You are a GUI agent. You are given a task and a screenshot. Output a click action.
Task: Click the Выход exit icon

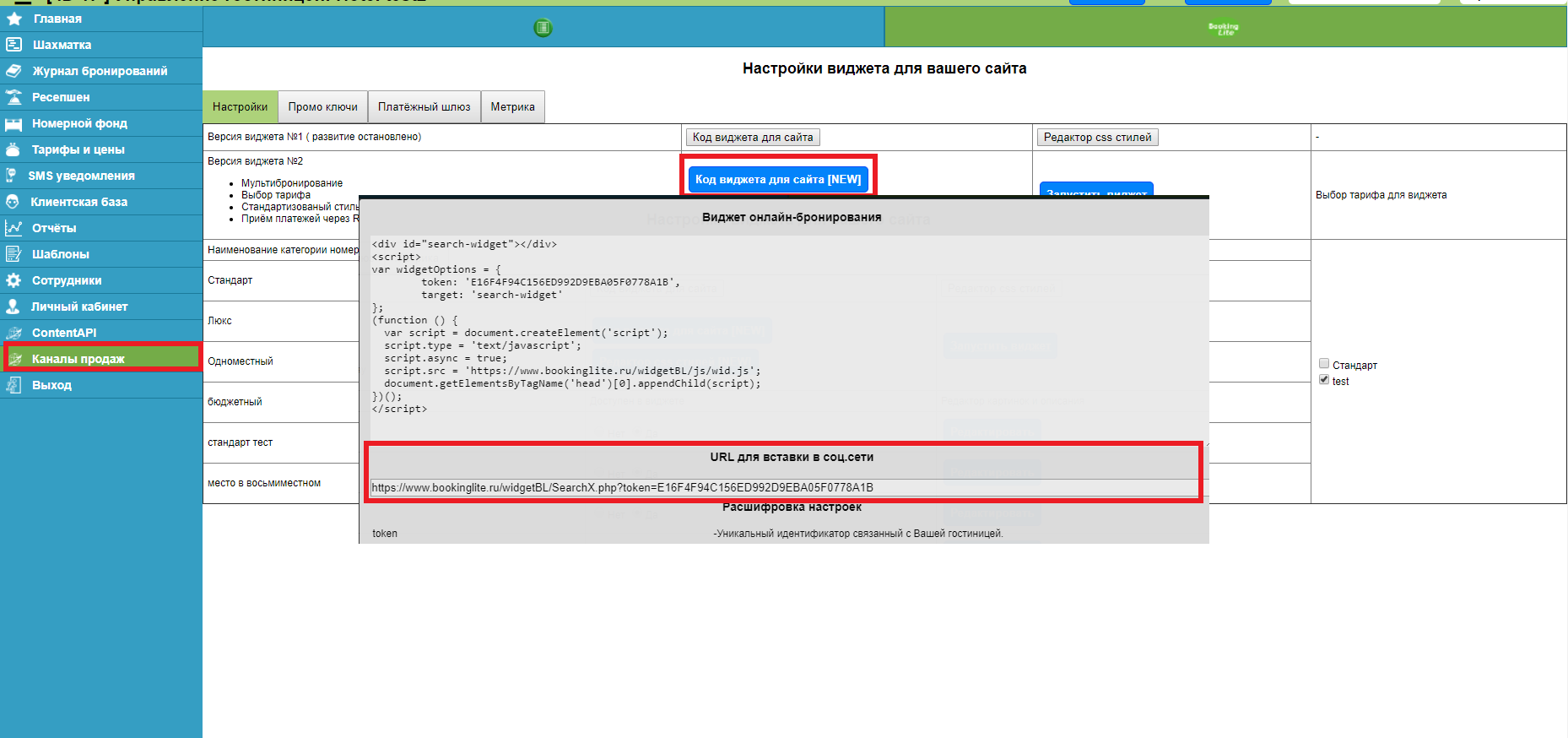[14, 385]
